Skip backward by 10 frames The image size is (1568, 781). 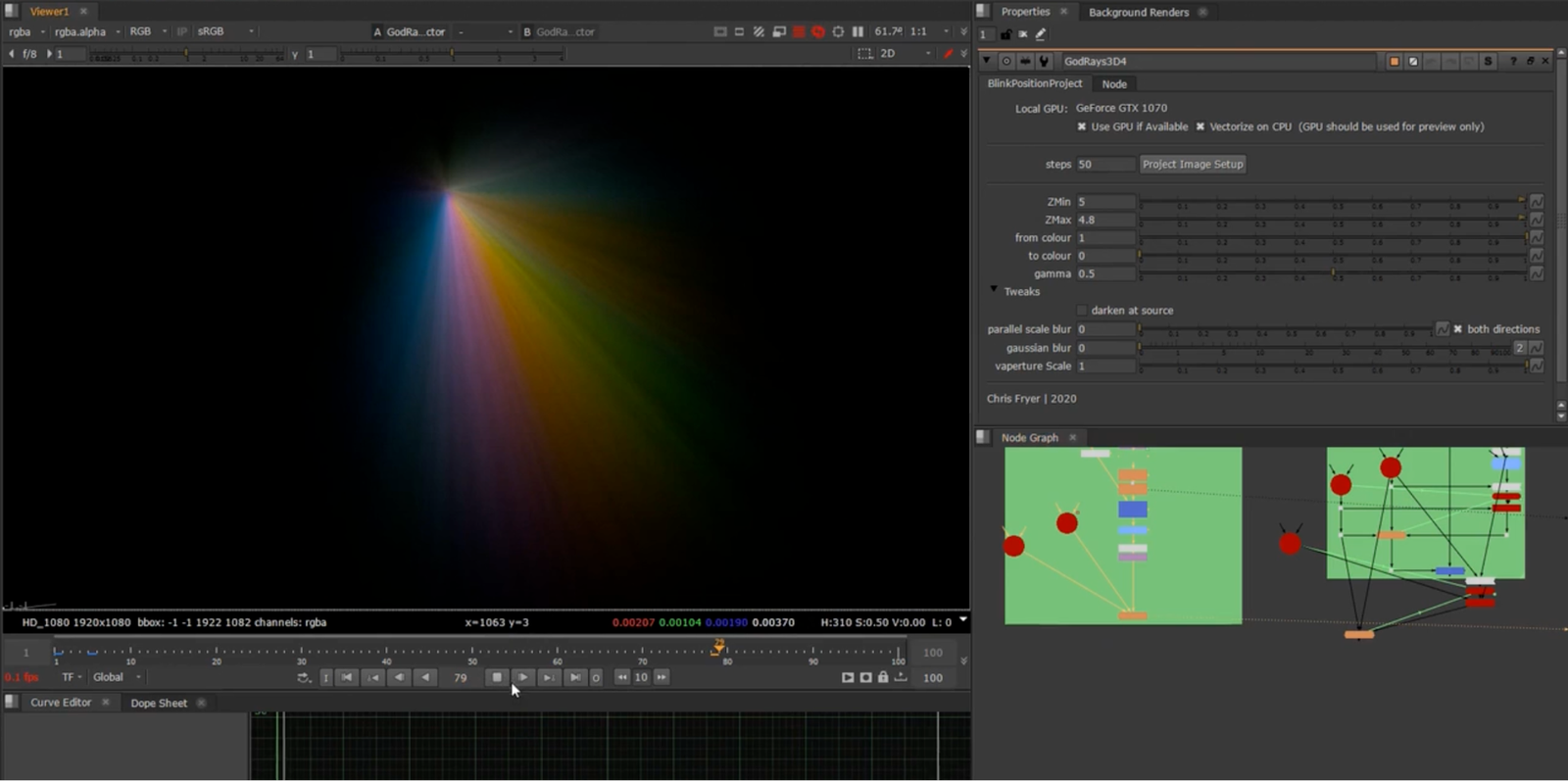tap(622, 677)
